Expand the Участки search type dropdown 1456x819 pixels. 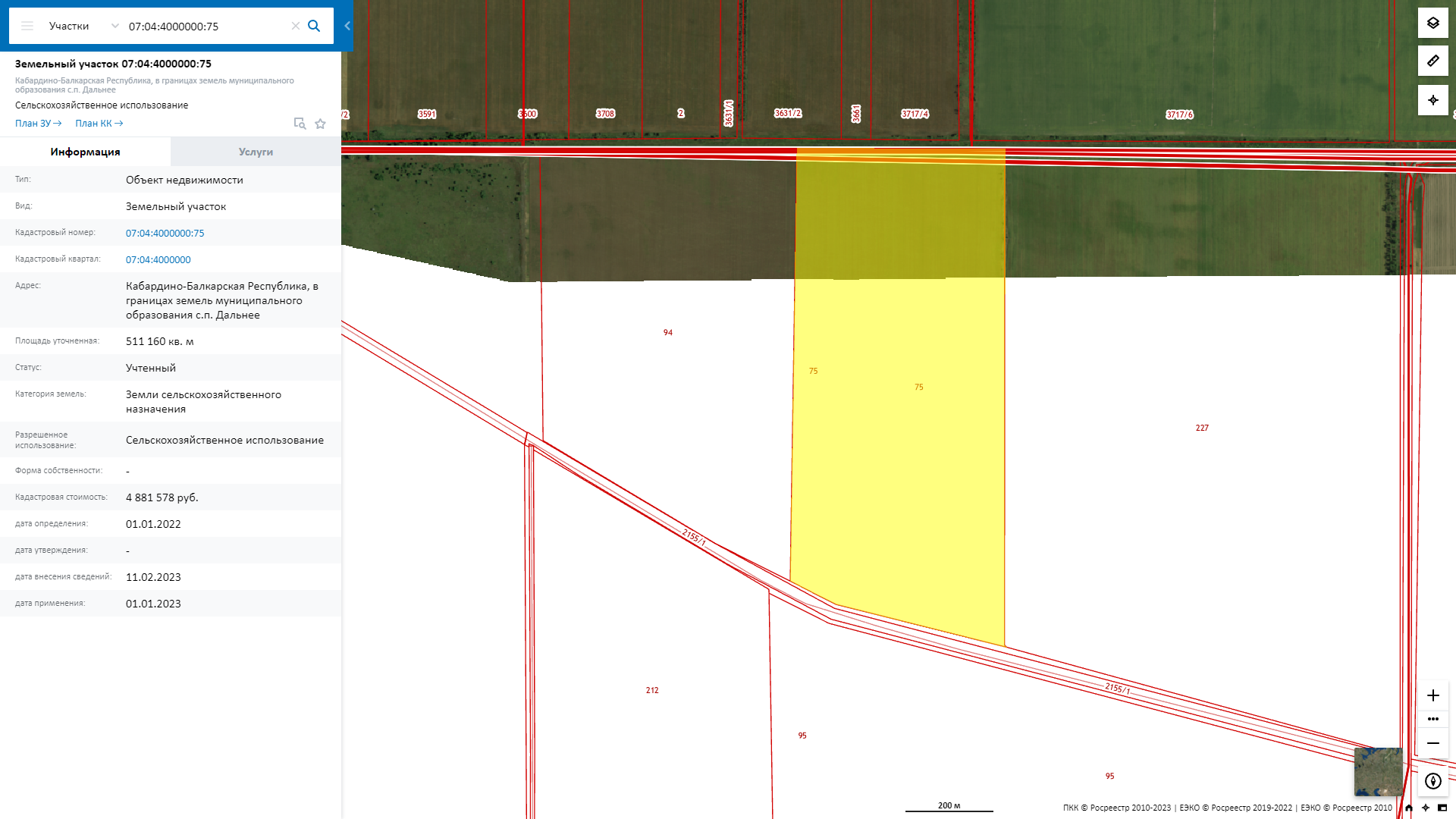tap(115, 26)
